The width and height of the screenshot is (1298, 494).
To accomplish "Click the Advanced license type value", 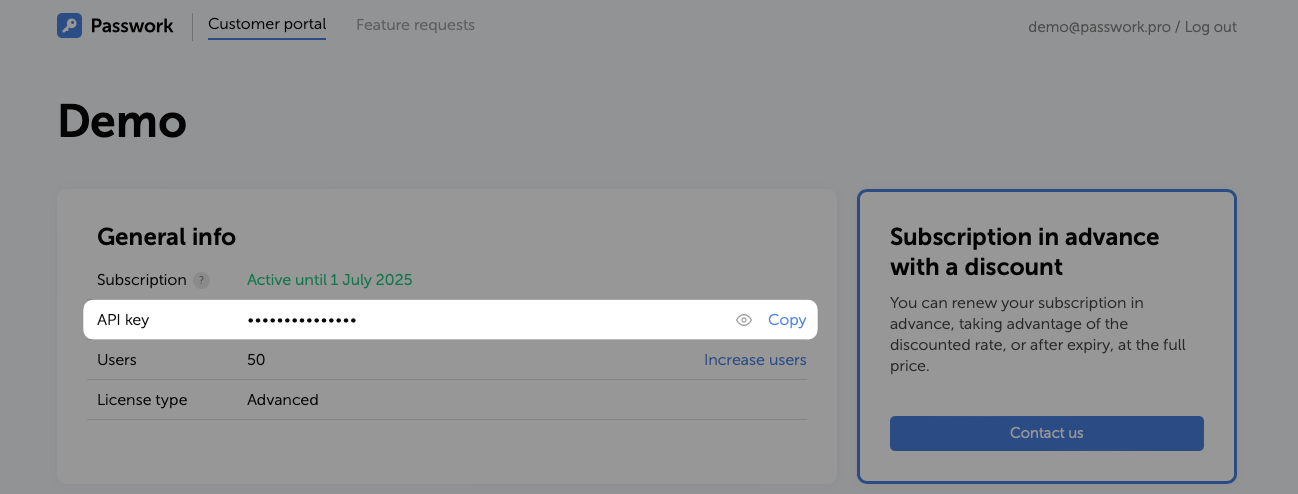I will pos(282,400).
